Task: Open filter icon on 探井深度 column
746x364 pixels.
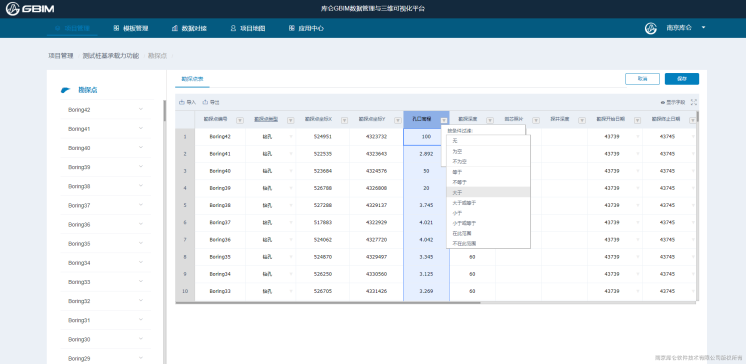Action: tap(582, 120)
